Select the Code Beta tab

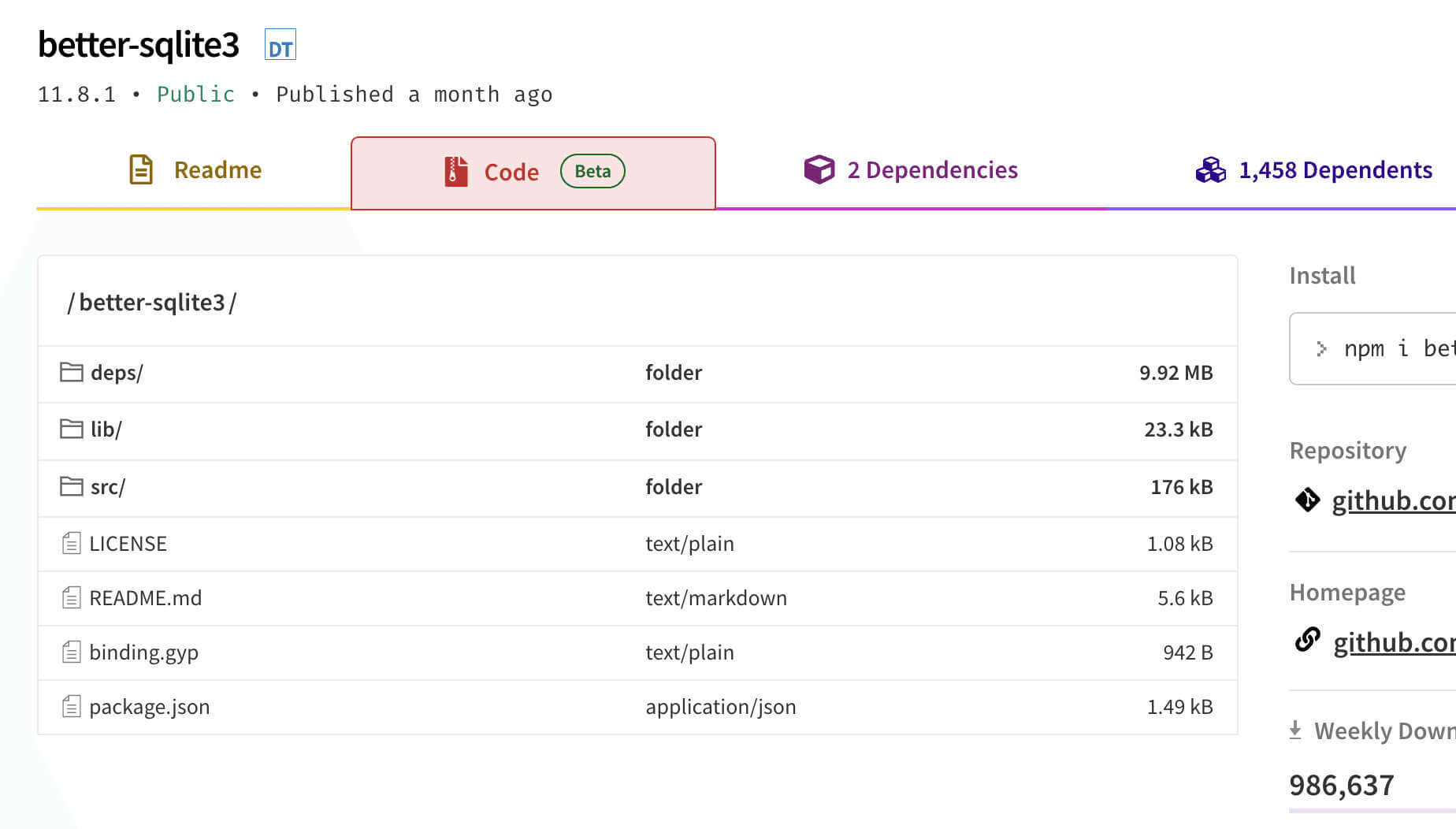533,172
